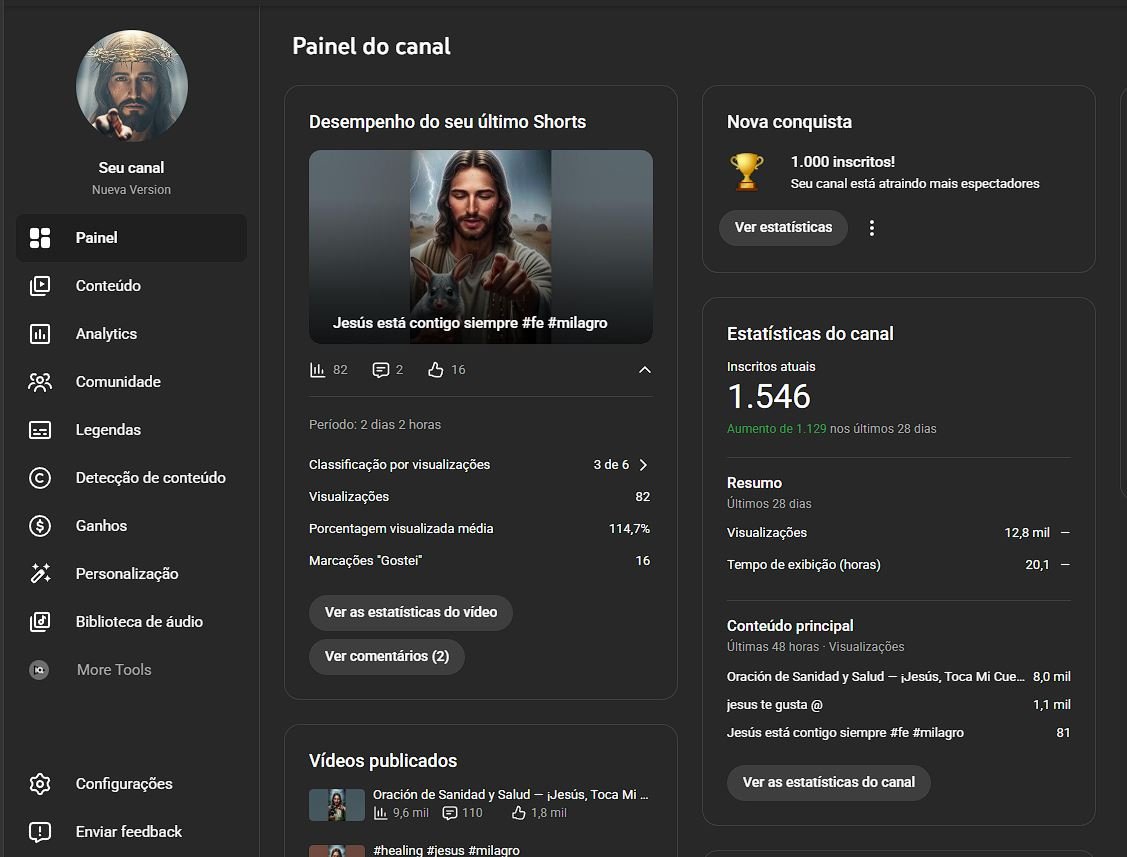Open Ganhos in the sidebar
This screenshot has width=1127, height=857.
point(132,526)
